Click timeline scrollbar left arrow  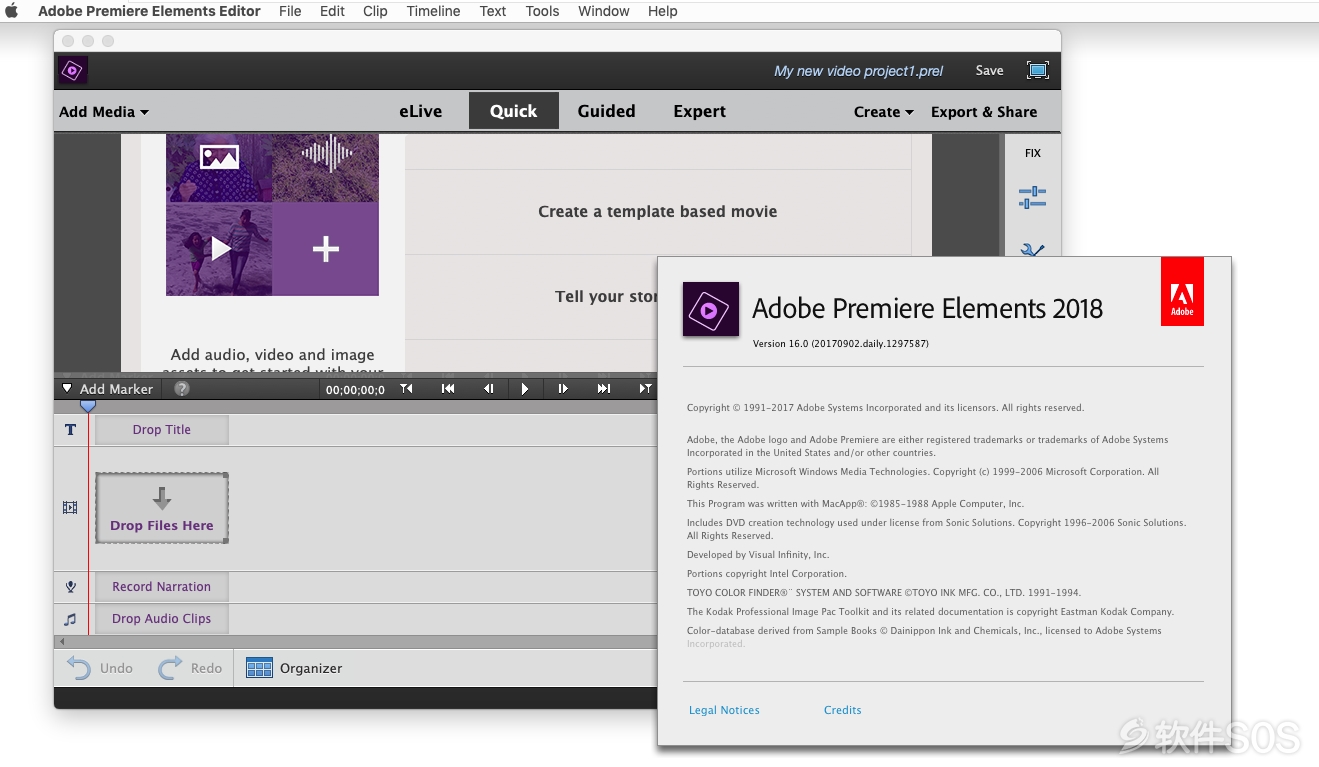(x=62, y=642)
